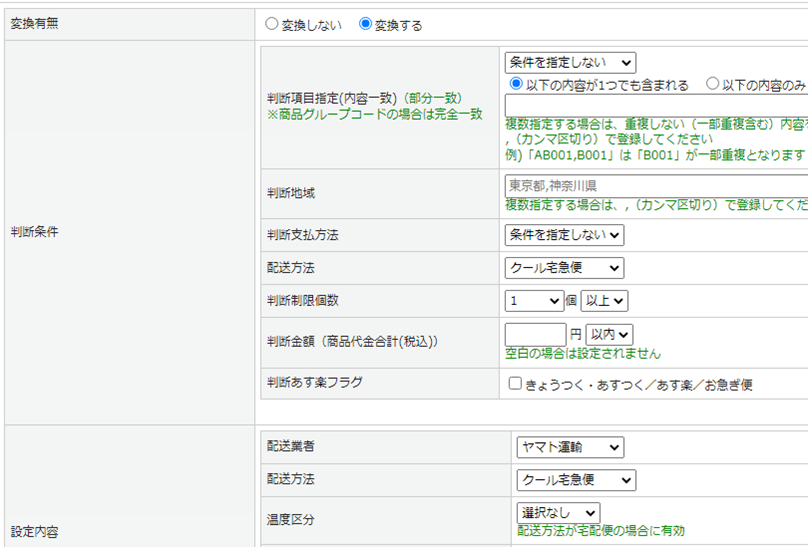The image size is (808, 547).
Task: Click the 設定内容 section label
Action: (35, 532)
